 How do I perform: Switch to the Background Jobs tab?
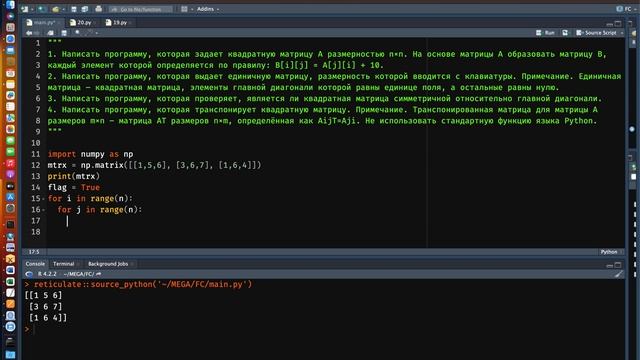point(108,264)
